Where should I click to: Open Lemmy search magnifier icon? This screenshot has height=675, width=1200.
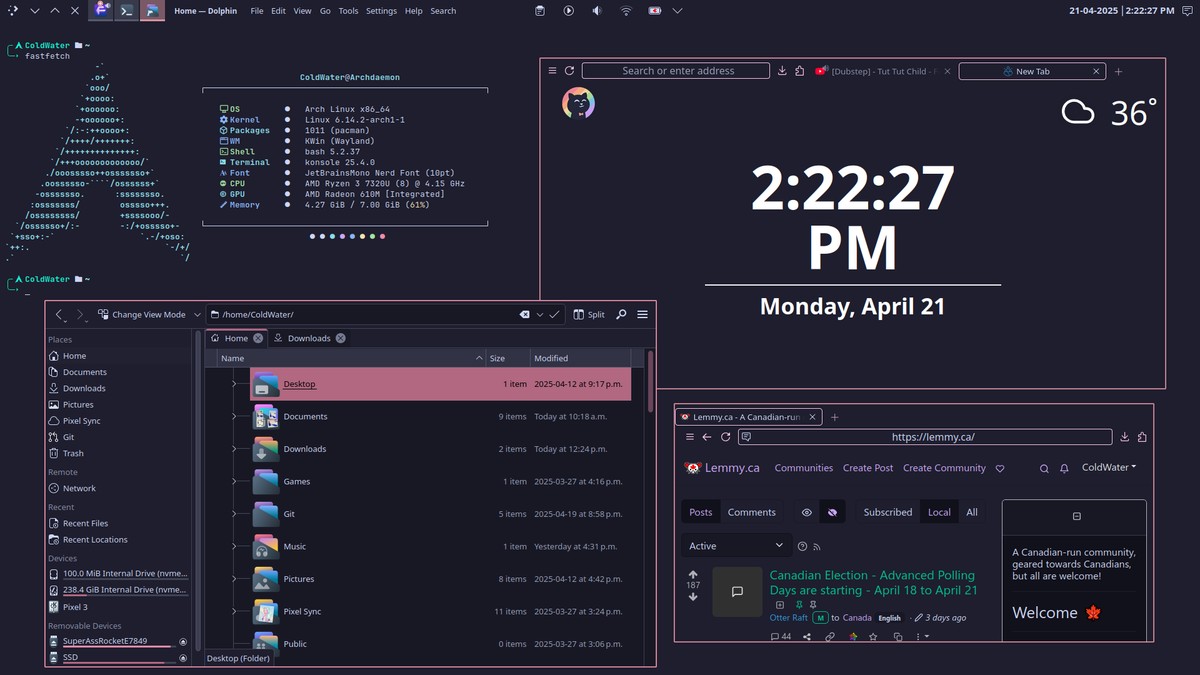pos(1044,468)
